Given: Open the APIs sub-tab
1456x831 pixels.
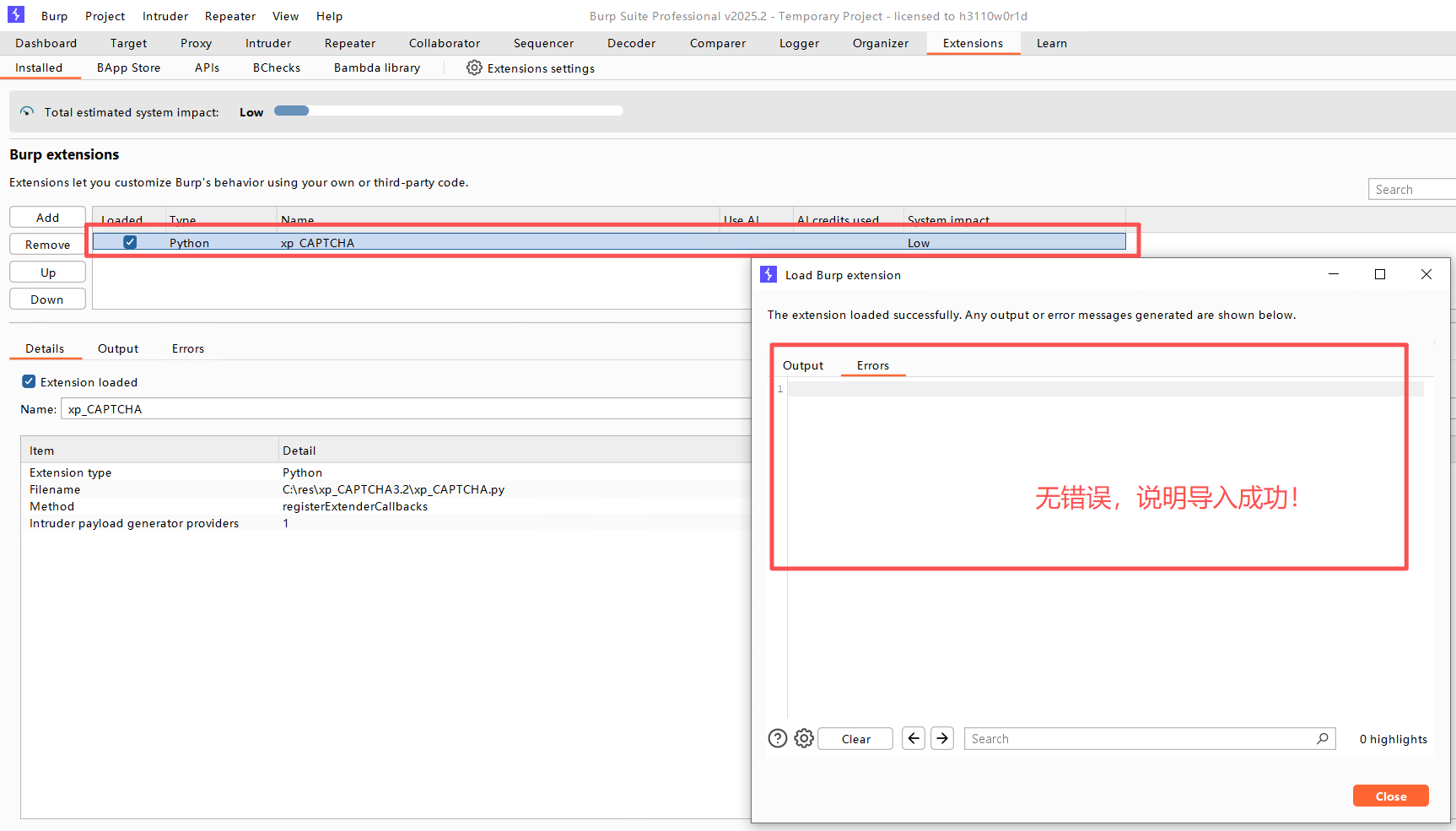Looking at the screenshot, I should 207,67.
